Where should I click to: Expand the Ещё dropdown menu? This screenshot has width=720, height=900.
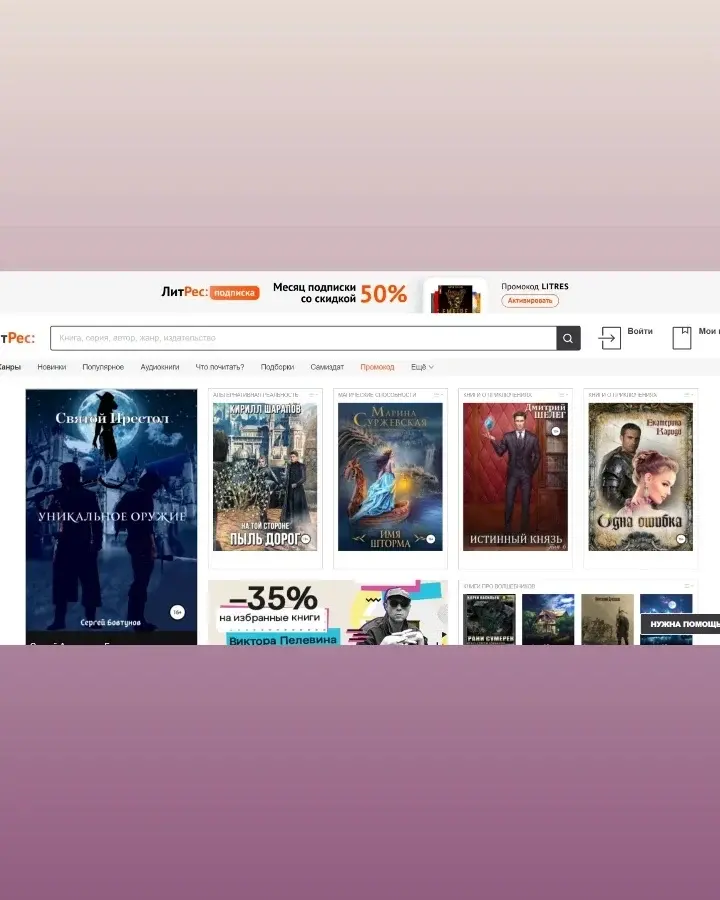[422, 367]
